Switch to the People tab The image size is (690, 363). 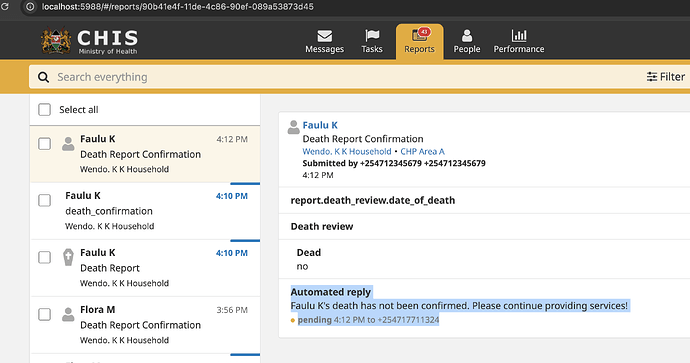point(467,42)
